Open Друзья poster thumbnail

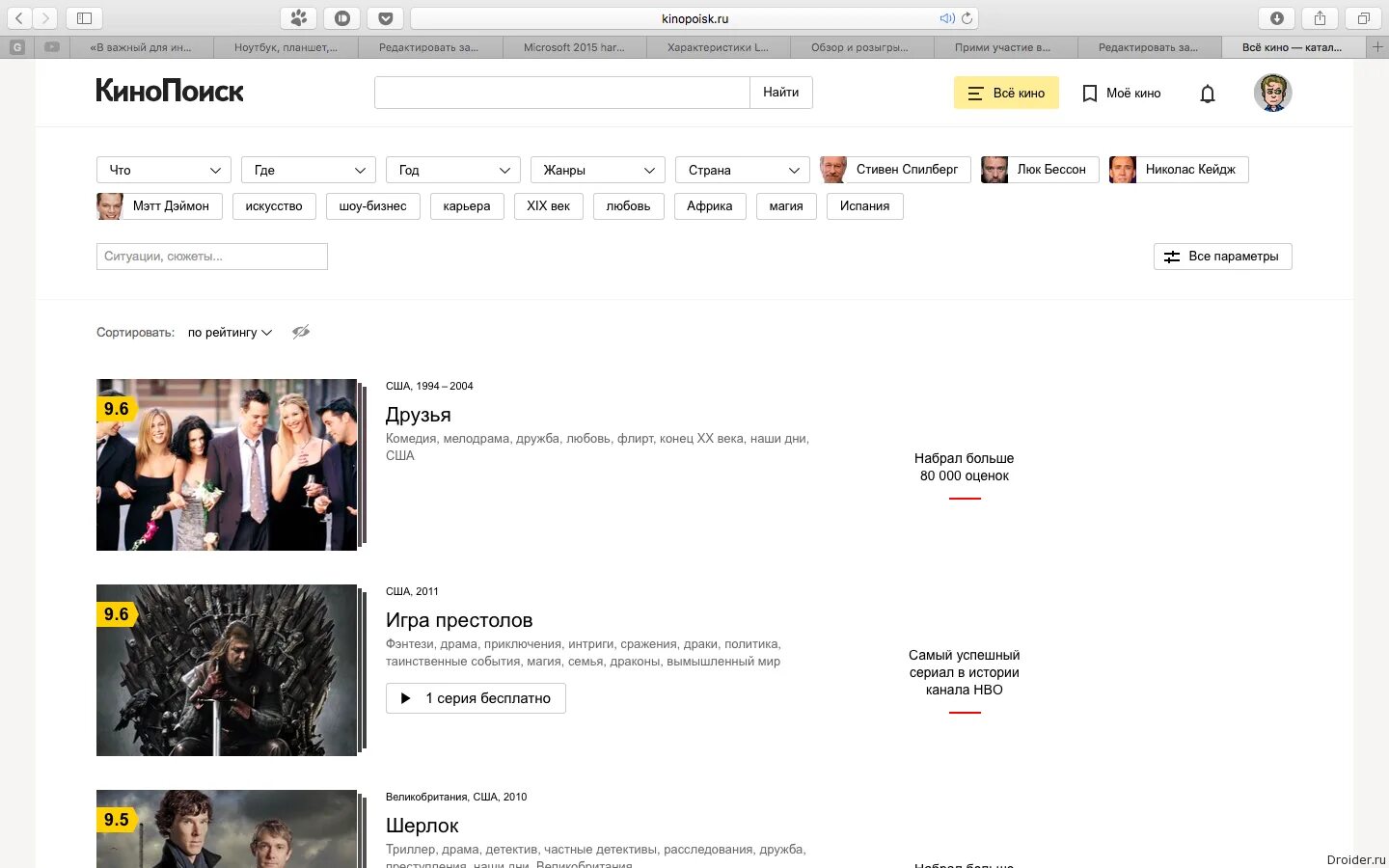pyautogui.click(x=227, y=465)
